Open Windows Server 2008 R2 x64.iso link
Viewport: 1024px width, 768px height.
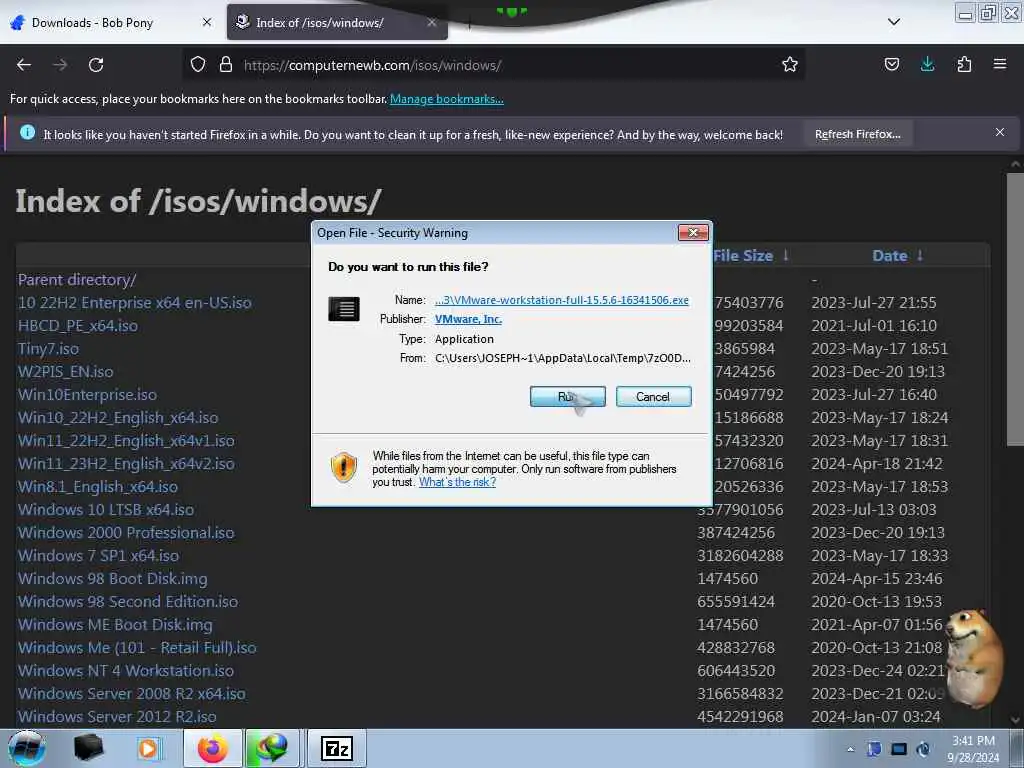point(132,694)
